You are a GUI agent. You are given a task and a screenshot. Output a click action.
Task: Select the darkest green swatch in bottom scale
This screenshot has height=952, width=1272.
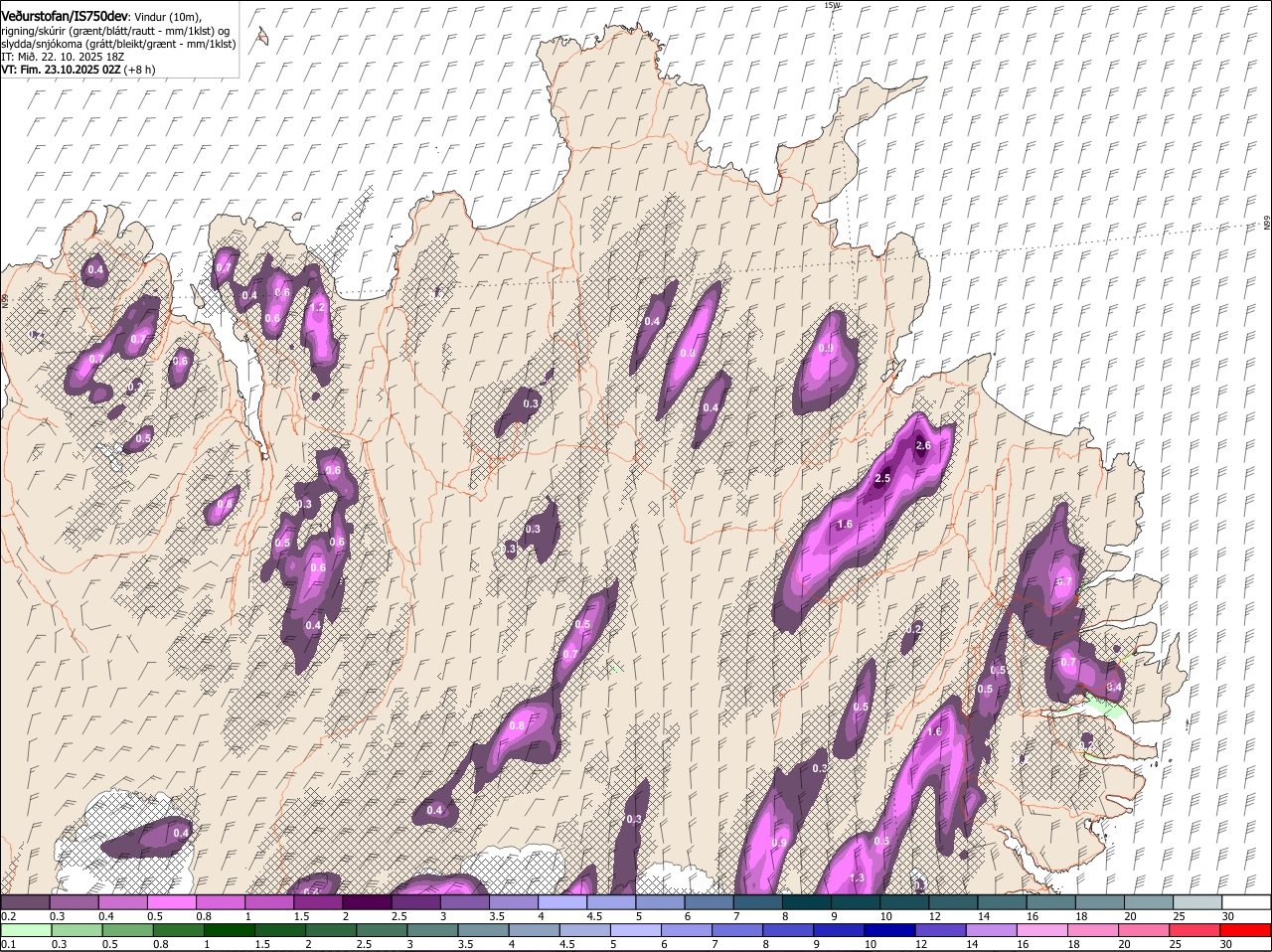229,931
